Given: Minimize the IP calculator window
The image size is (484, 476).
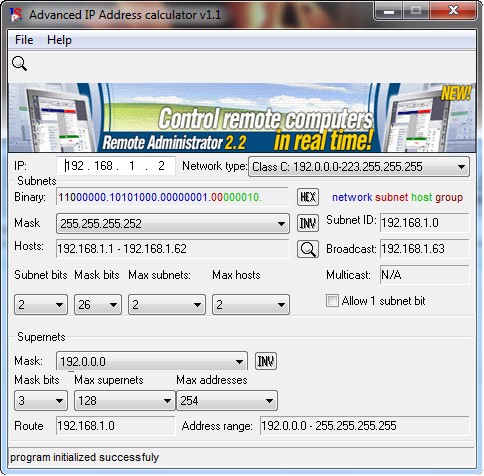Looking at the screenshot, I should point(389,11).
